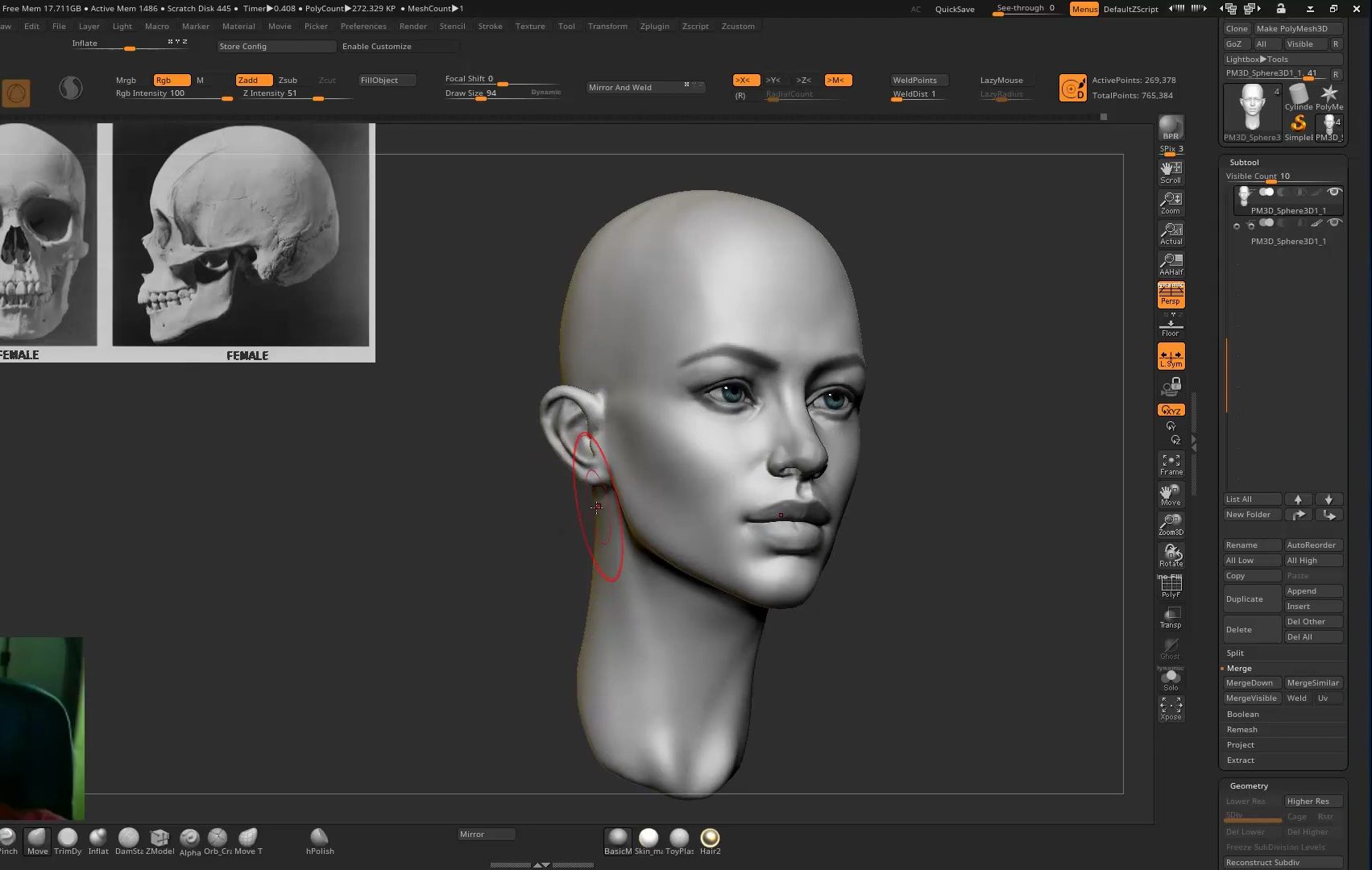Open the Preferences menu
The width and height of the screenshot is (1372, 870).
363,26
